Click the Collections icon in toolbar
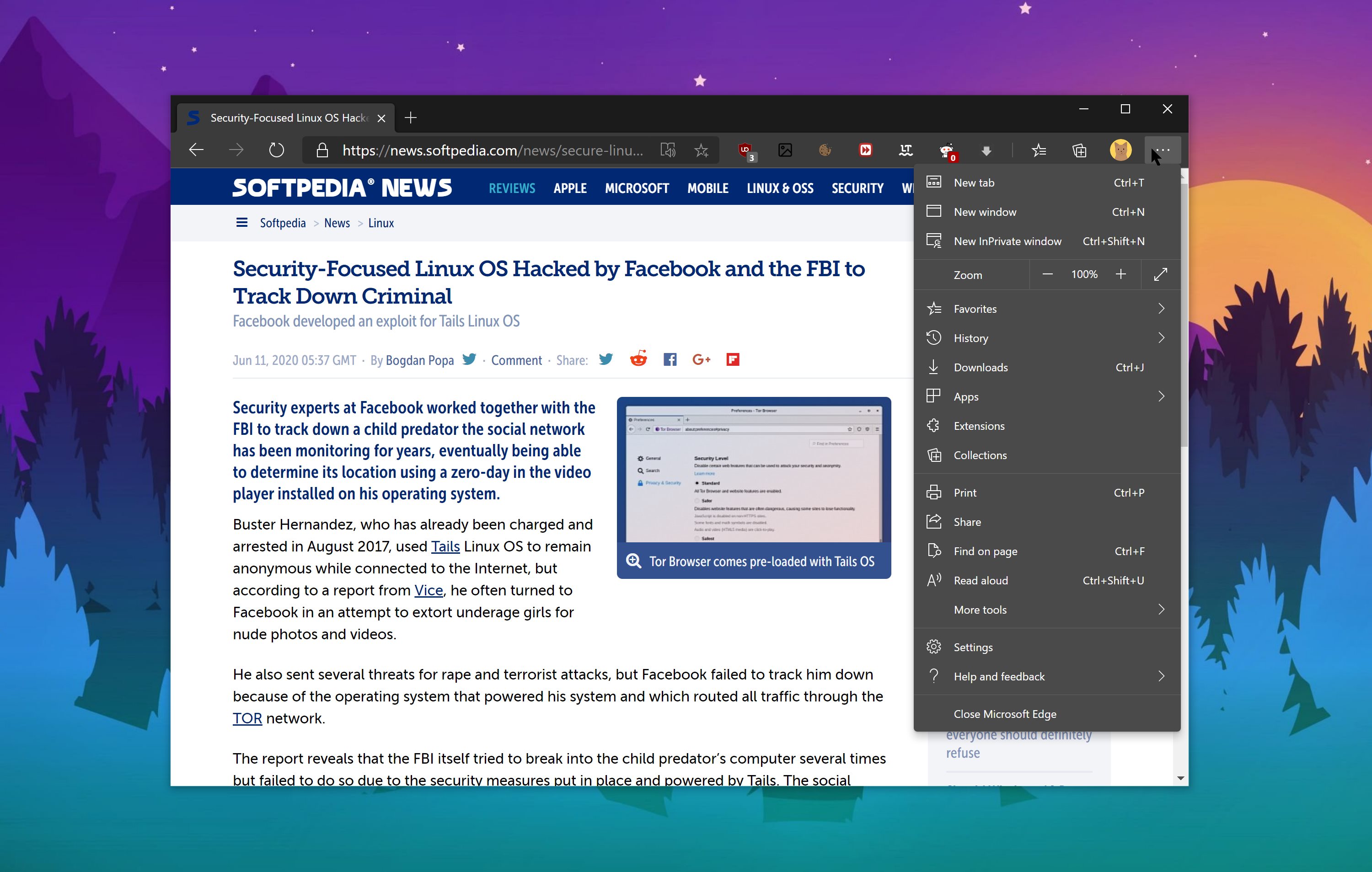The width and height of the screenshot is (1372, 872). tap(1078, 151)
